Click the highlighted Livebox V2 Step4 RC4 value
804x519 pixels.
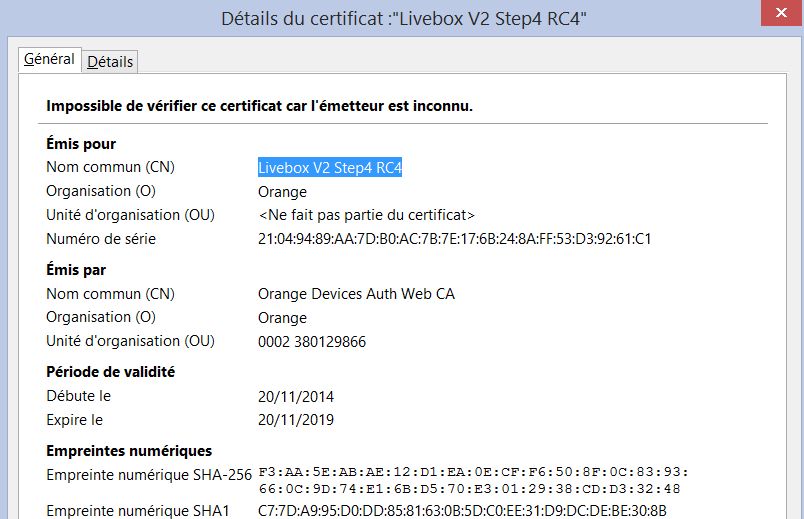coord(330,167)
